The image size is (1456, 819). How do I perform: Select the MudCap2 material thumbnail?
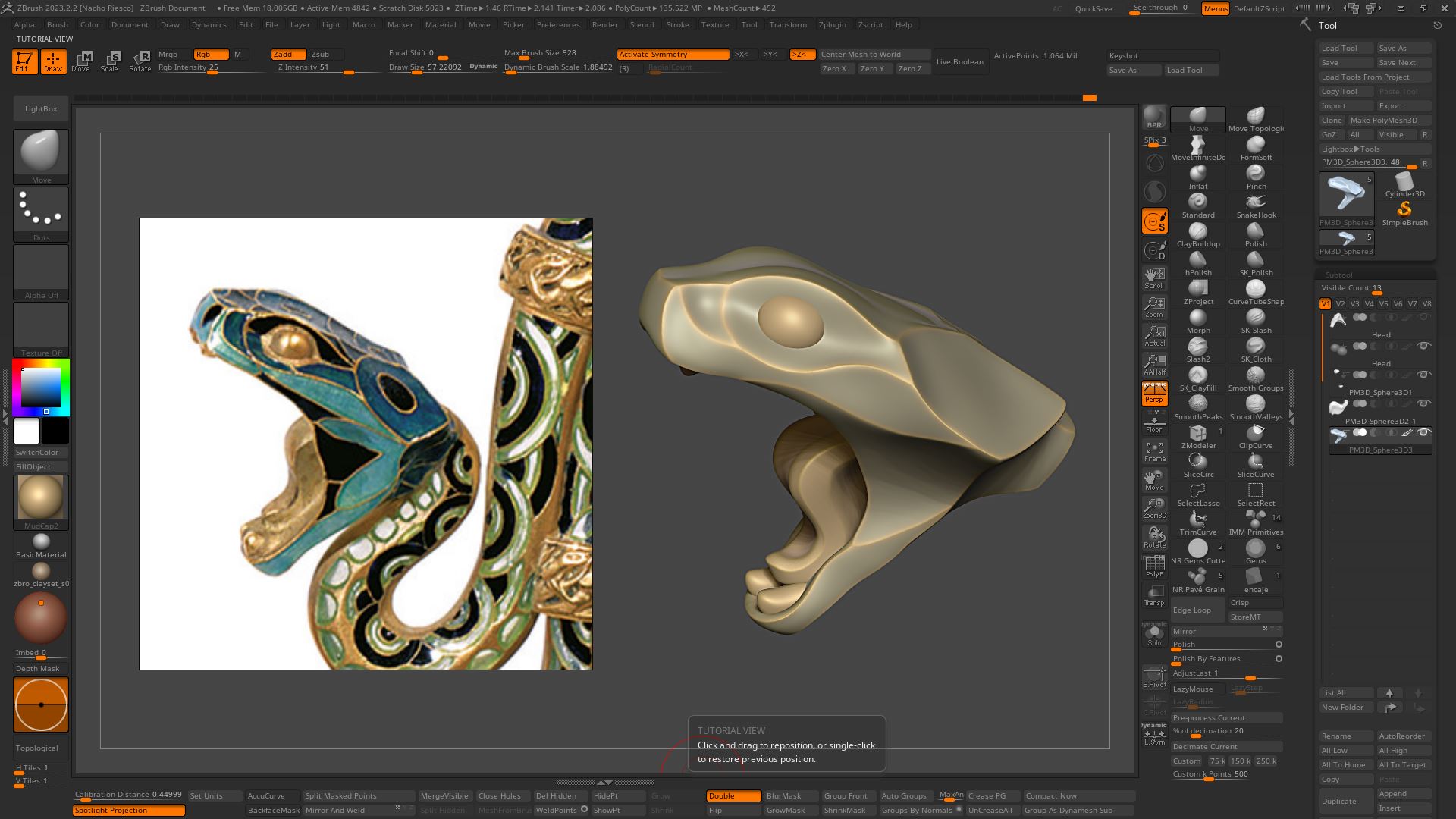coord(41,500)
